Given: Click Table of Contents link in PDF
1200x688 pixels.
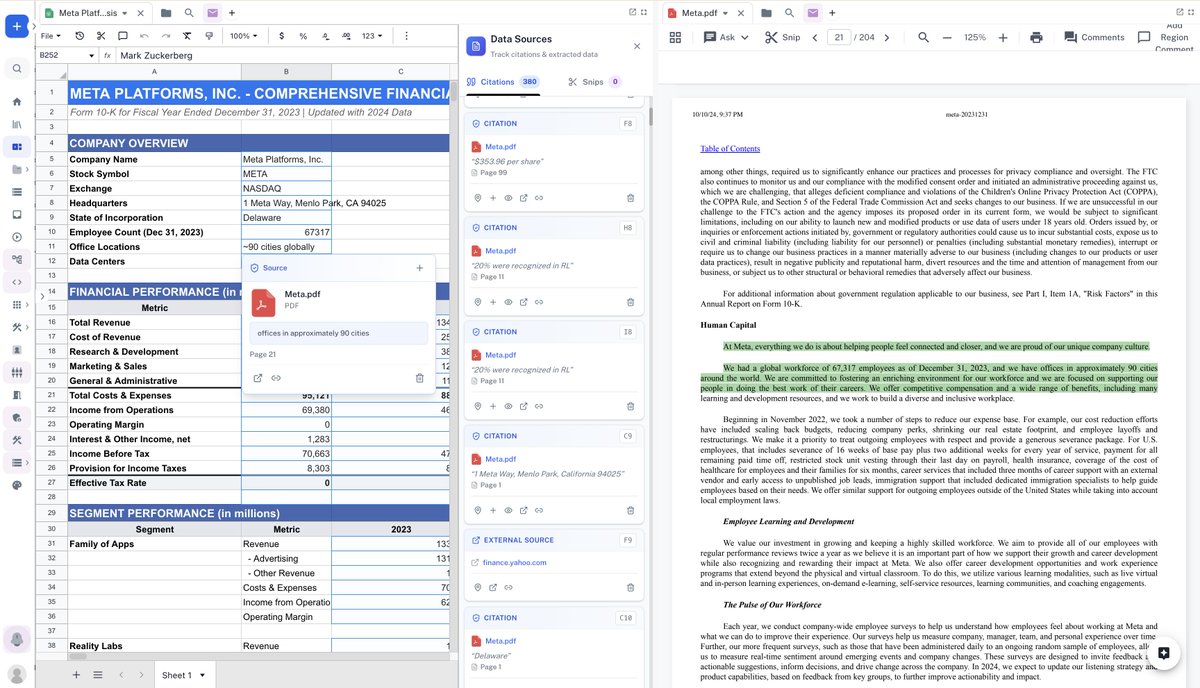Looking at the screenshot, I should [x=730, y=149].
